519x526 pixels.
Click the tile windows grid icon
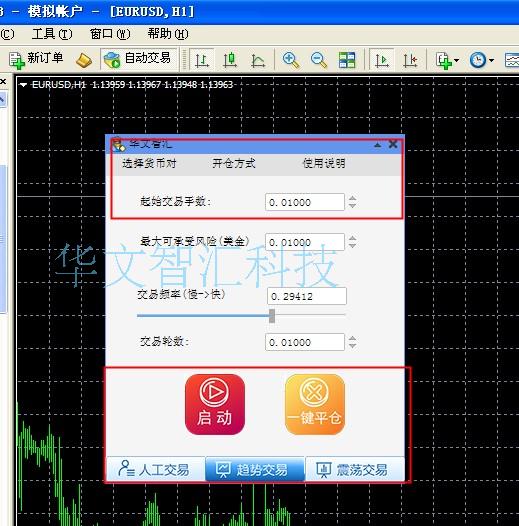pos(347,60)
